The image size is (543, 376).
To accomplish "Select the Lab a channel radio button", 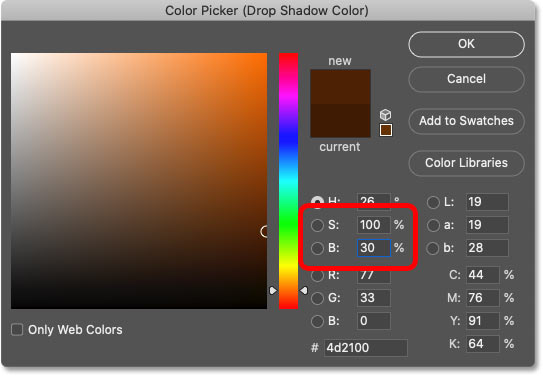I will 433,225.
